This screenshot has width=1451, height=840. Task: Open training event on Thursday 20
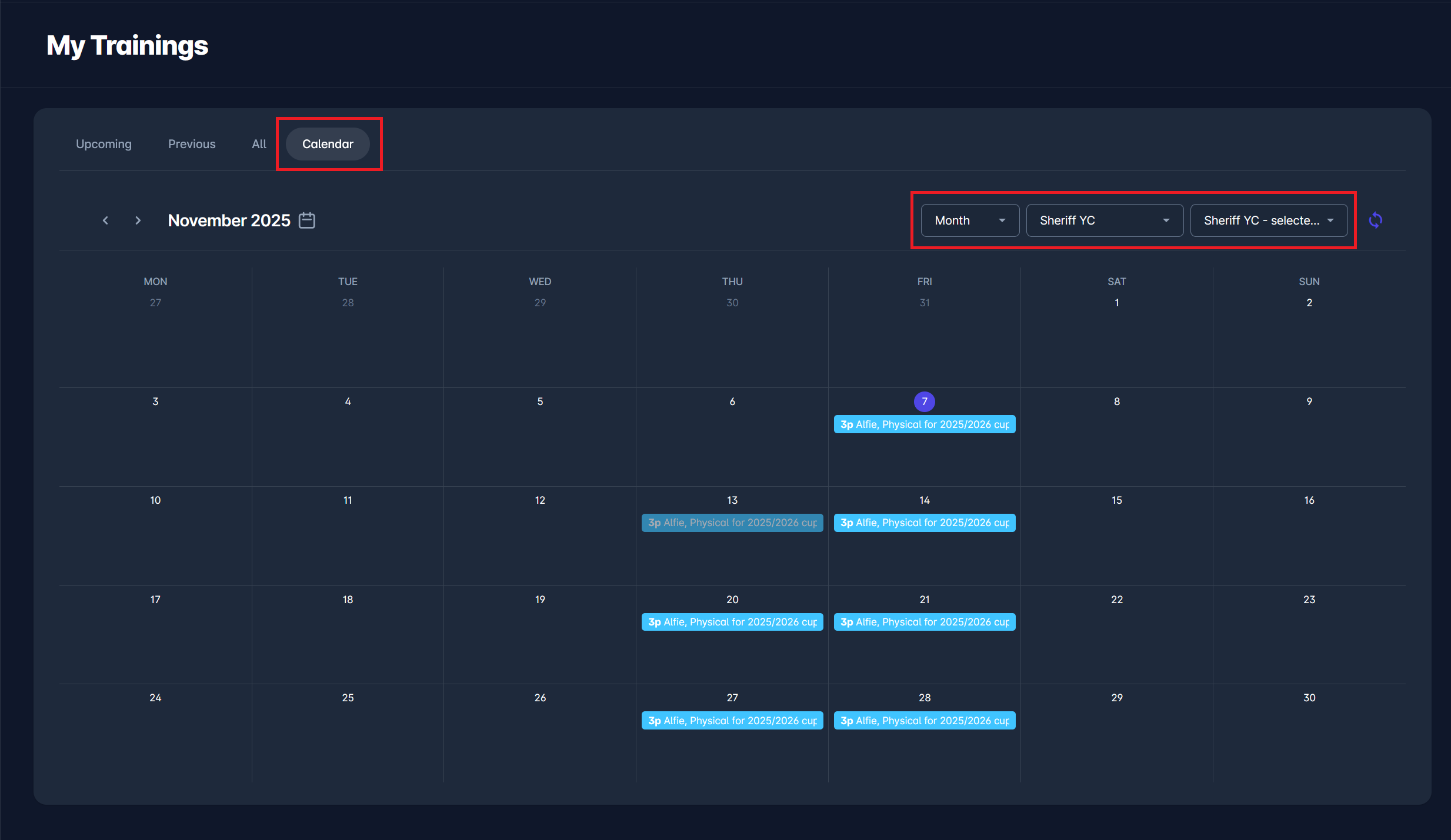[x=732, y=622]
